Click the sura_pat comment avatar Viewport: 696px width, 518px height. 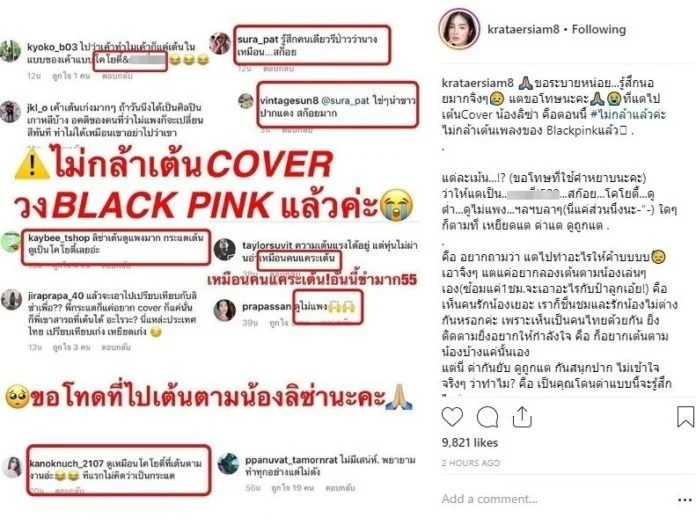coord(220,43)
